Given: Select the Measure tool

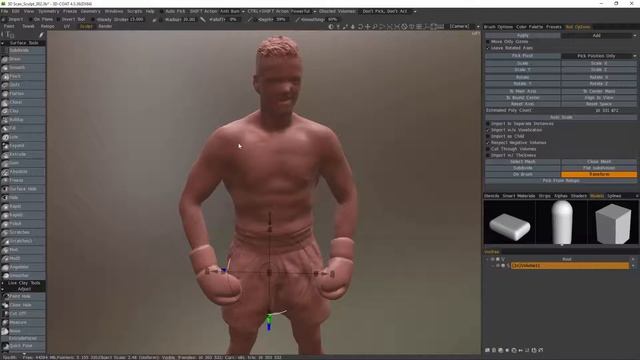Looking at the screenshot, I should [x=23, y=322].
